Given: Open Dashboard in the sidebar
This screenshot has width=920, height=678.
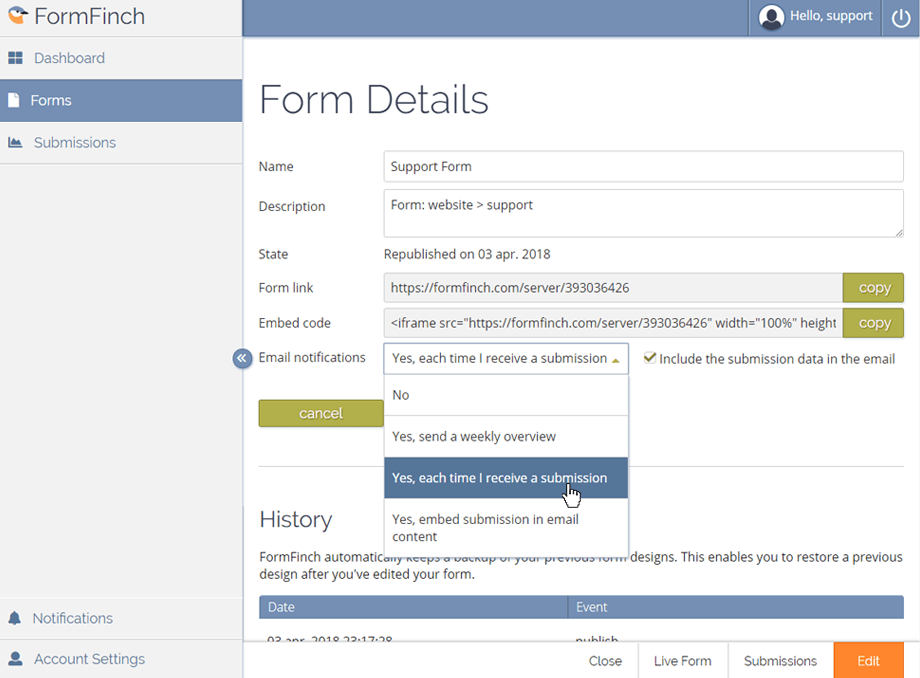Looking at the screenshot, I should (121, 58).
